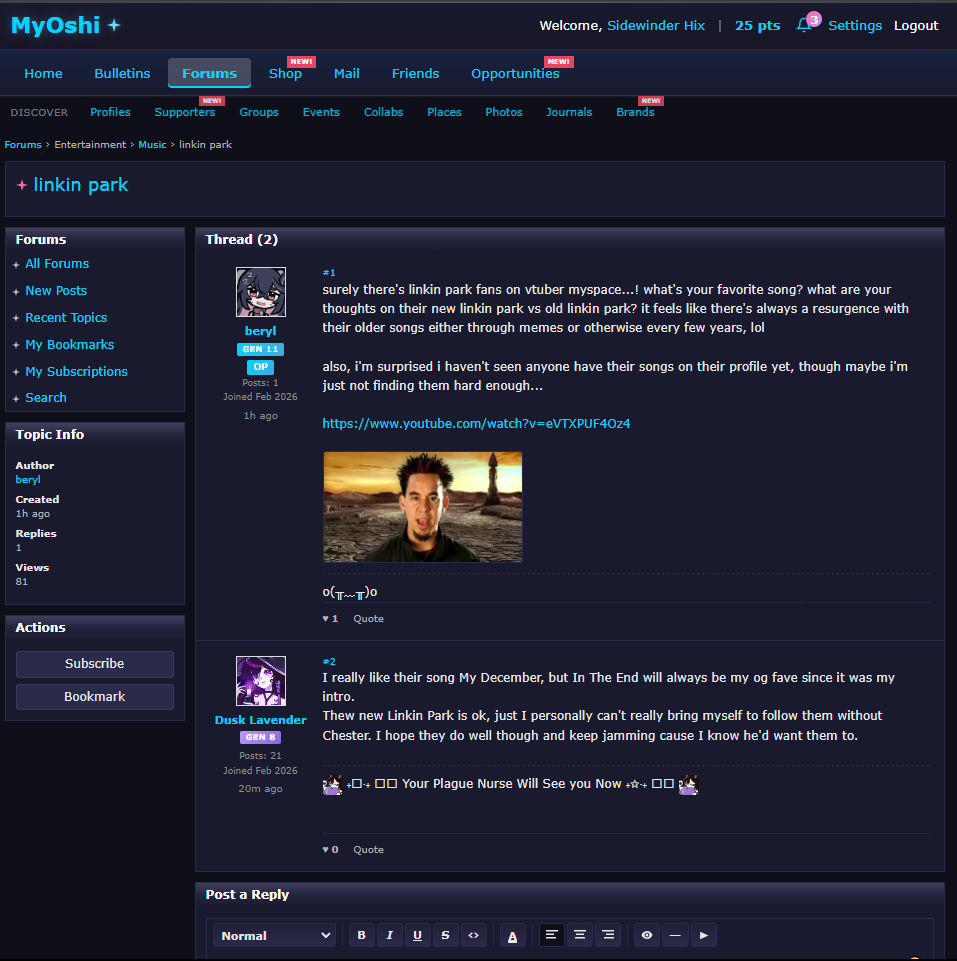Viewport: 957px width, 961px height.
Task: Open the YouTube link in beryl's post
Action: coord(476,423)
